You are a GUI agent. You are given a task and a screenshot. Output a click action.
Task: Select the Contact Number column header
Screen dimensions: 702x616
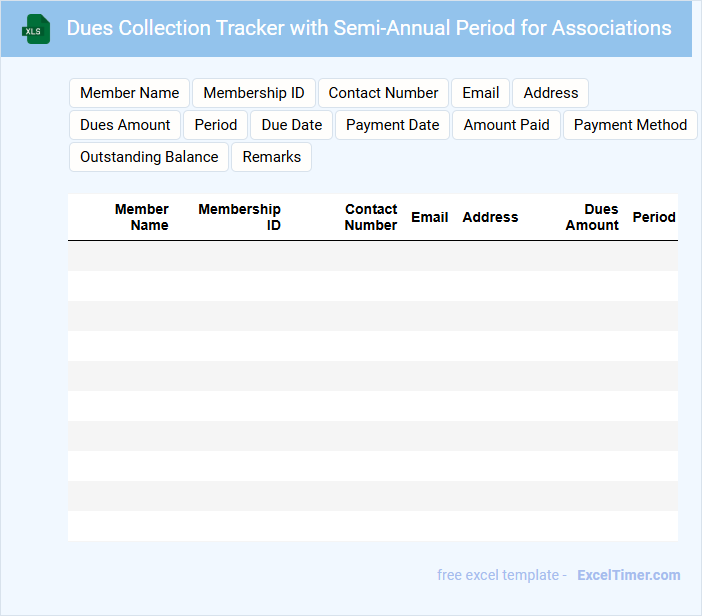pos(371,217)
